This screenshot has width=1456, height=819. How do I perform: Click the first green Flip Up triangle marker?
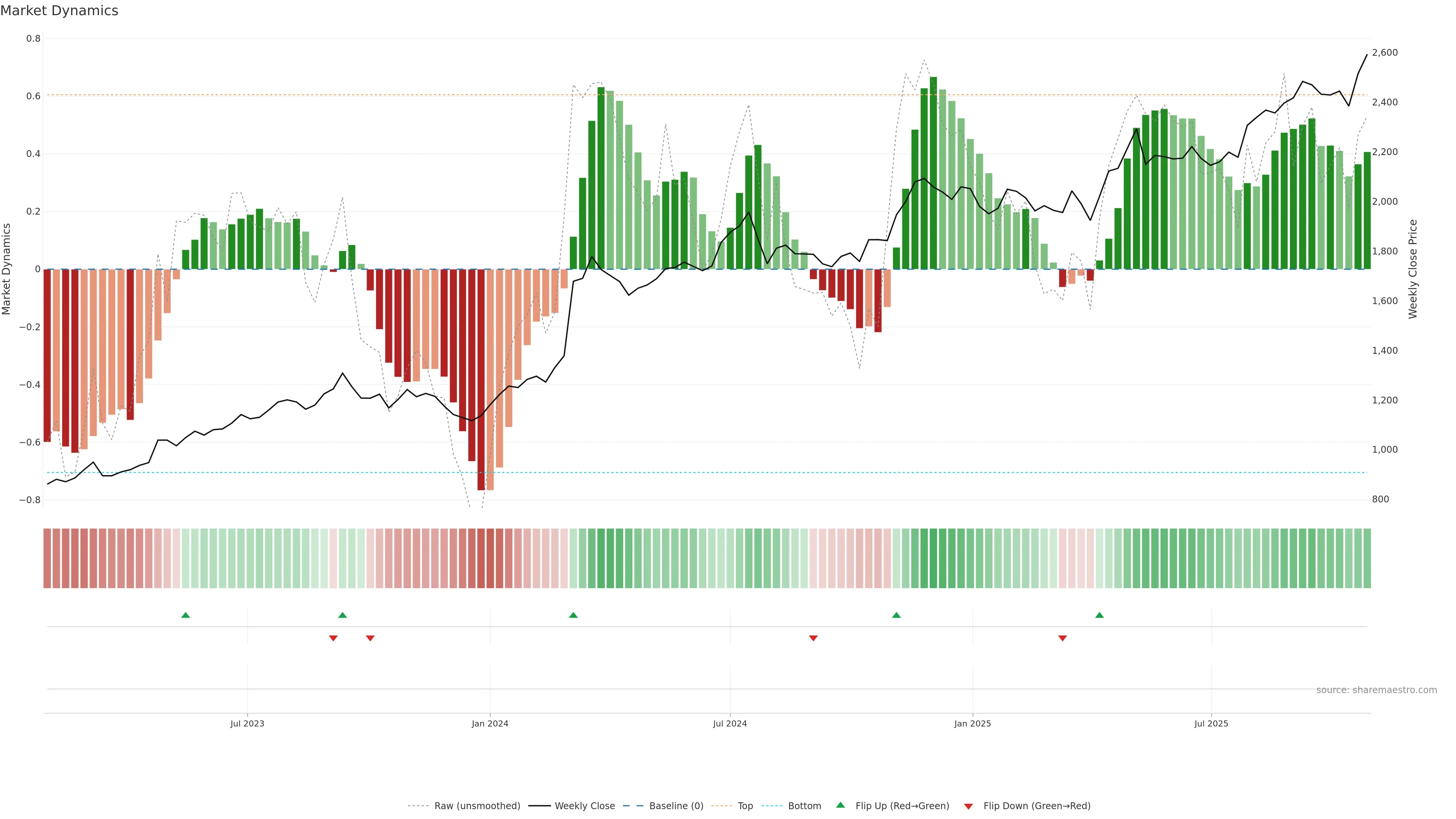point(185,615)
